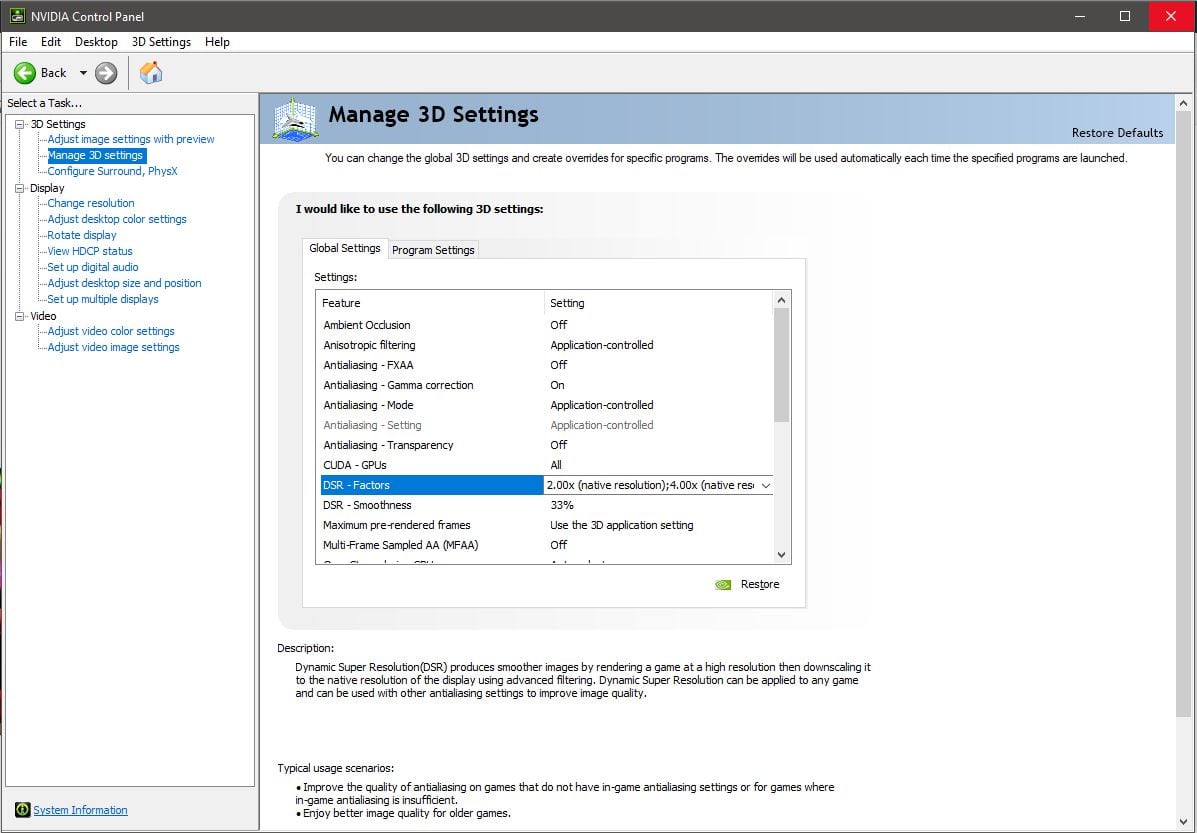Select the Antialiasing - Transparency row
The image size is (1197, 833).
coord(546,445)
